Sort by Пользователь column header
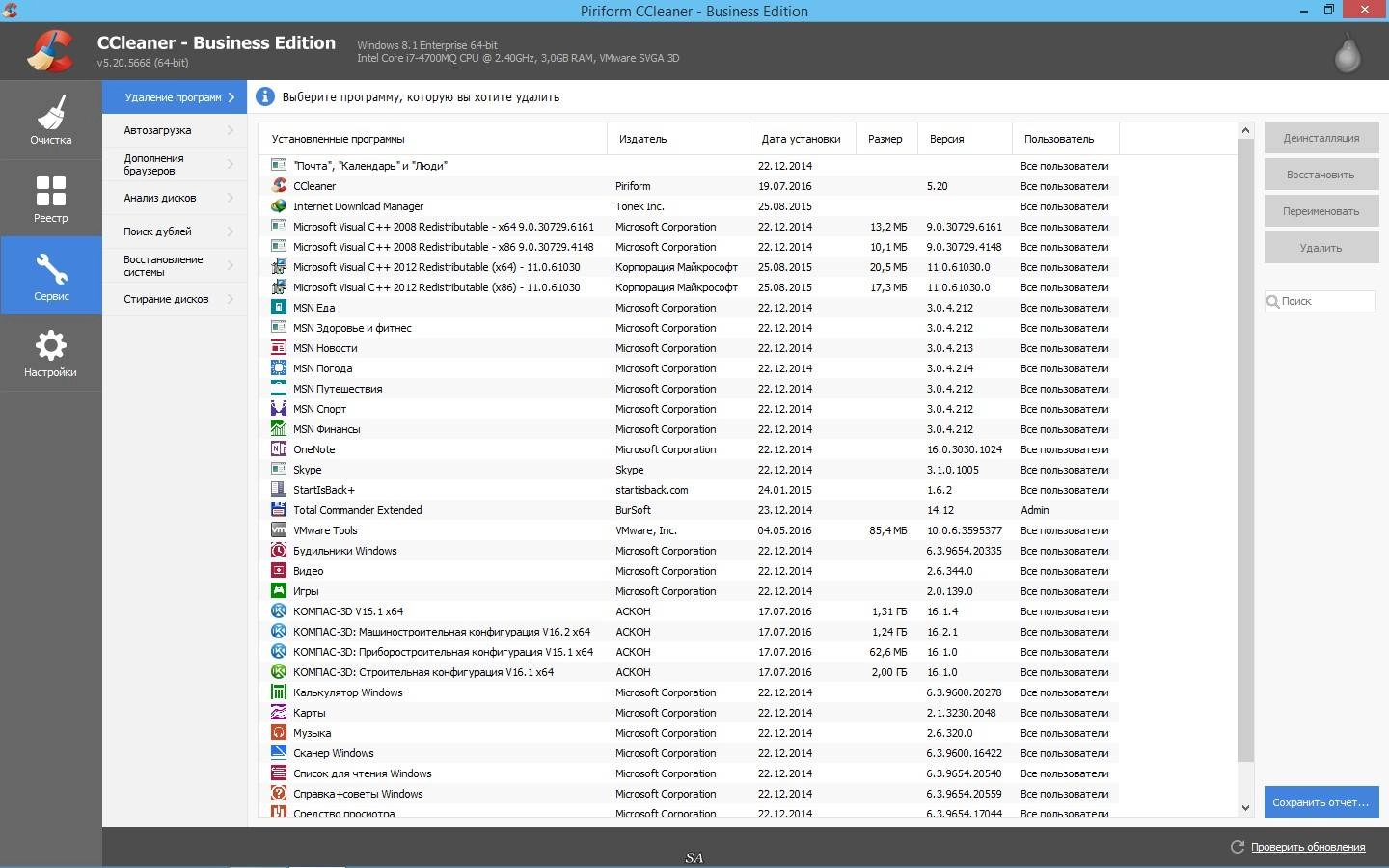 tap(1066, 139)
